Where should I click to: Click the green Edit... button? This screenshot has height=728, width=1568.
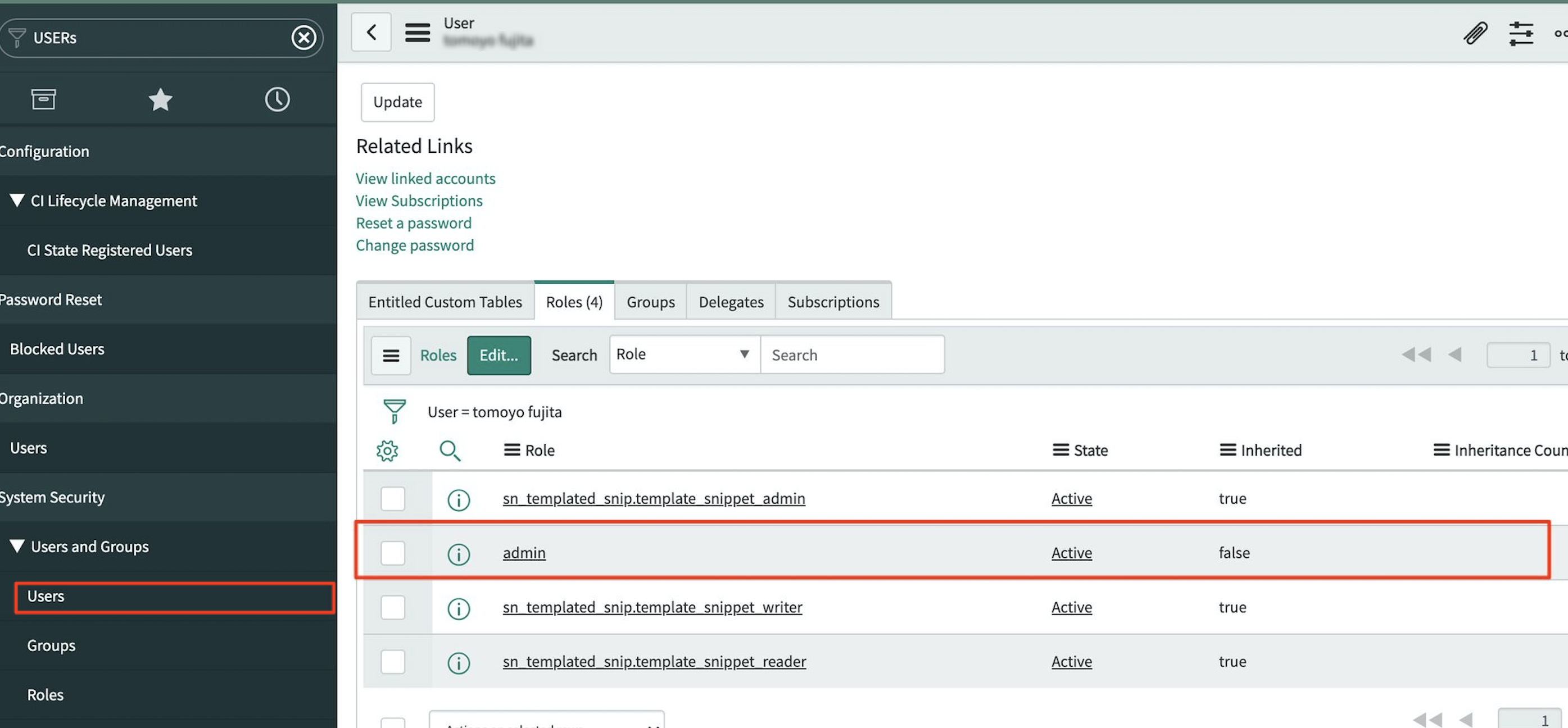tap(499, 355)
